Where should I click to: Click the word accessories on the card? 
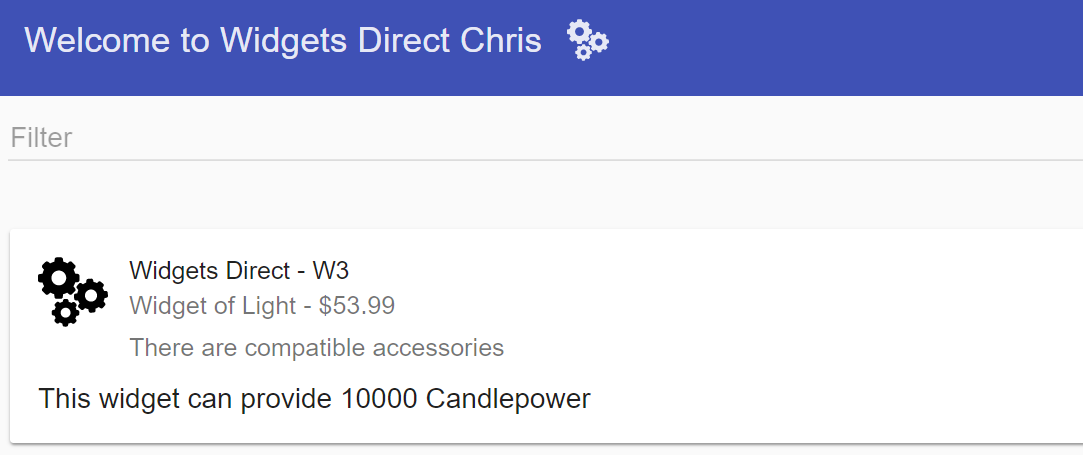(439, 347)
